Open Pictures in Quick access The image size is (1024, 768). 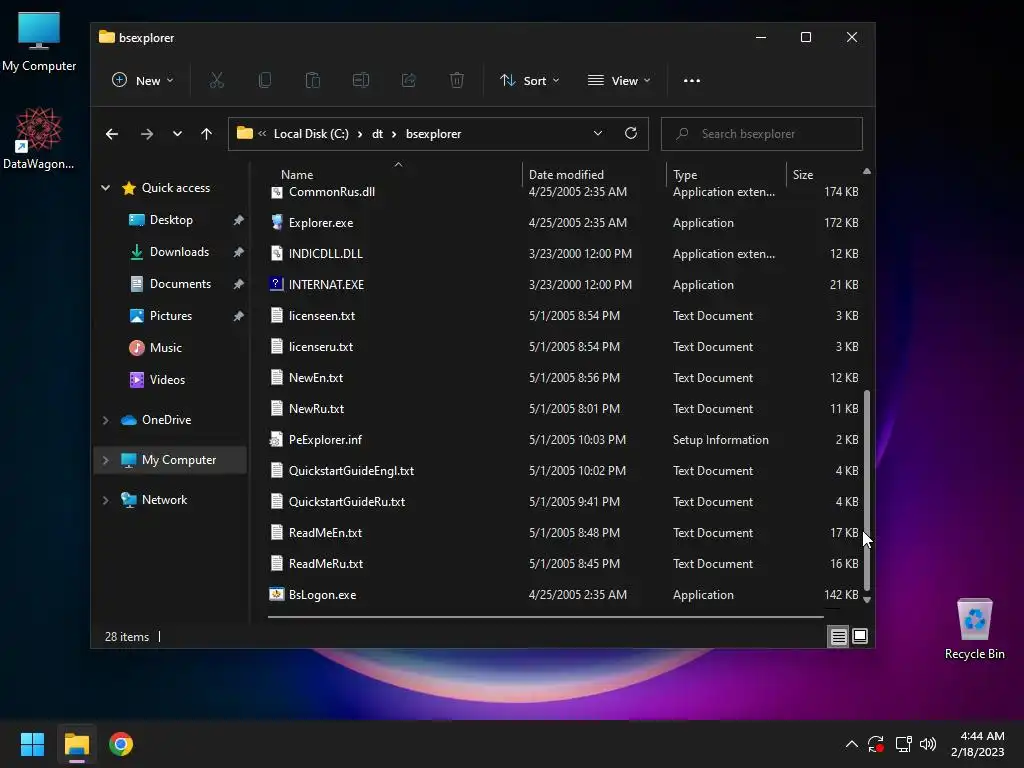[x=171, y=316]
